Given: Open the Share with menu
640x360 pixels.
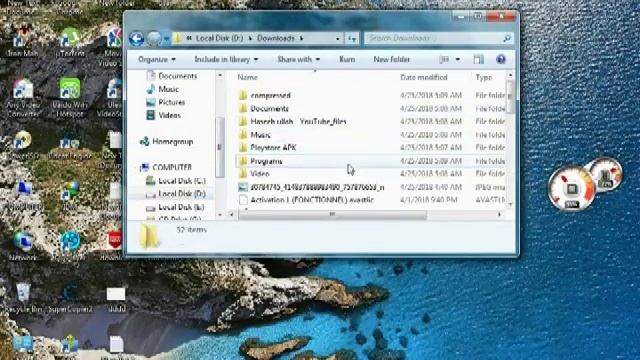Looking at the screenshot, I should [298, 60].
